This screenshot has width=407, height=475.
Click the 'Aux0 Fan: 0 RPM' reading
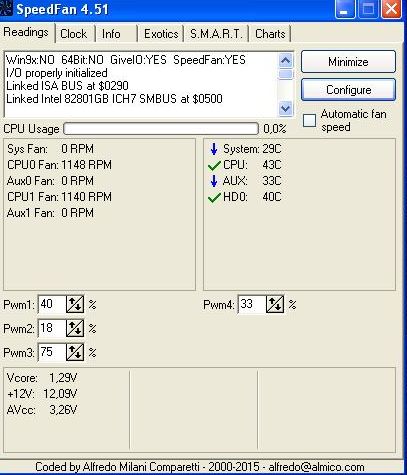pyautogui.click(x=50, y=181)
